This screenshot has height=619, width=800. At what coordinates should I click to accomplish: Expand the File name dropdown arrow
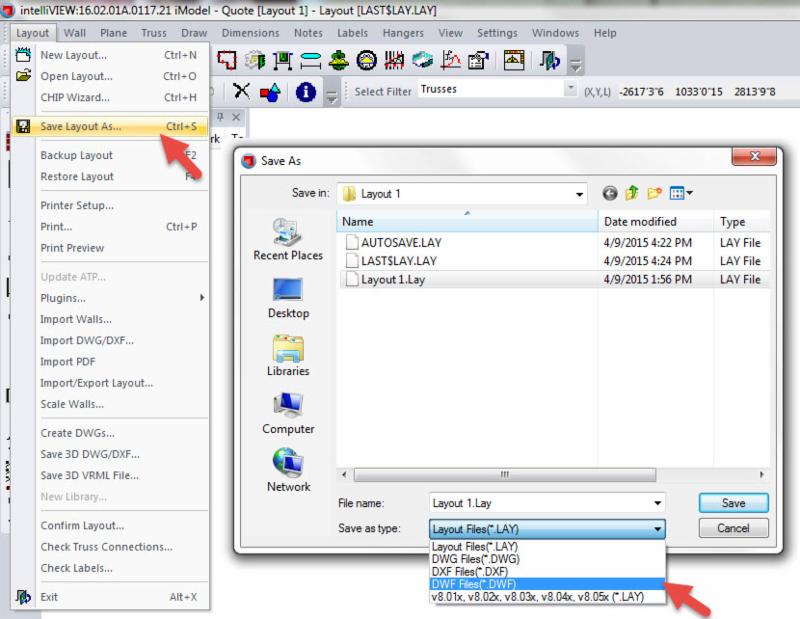658,504
